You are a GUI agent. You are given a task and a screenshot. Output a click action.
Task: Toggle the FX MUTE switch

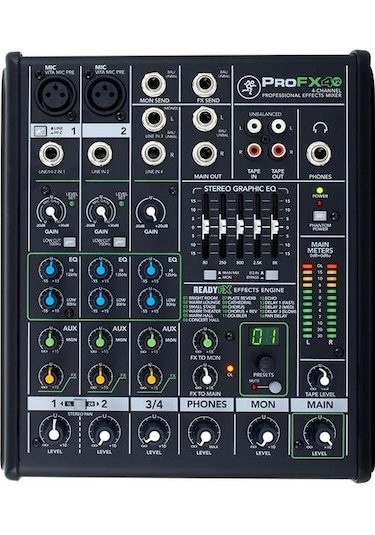click(275, 387)
